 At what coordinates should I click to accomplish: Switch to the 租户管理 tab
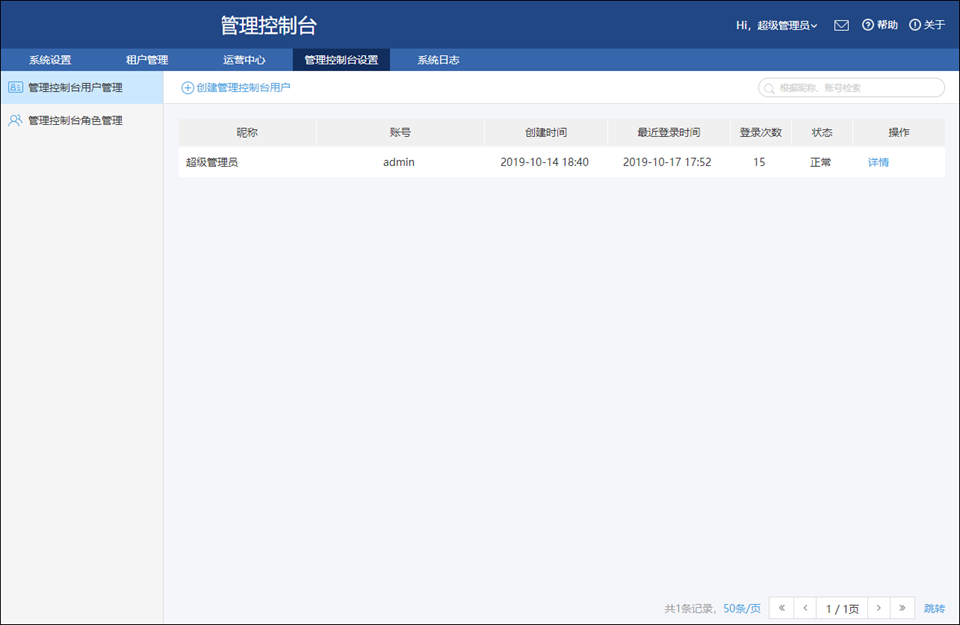coord(146,59)
